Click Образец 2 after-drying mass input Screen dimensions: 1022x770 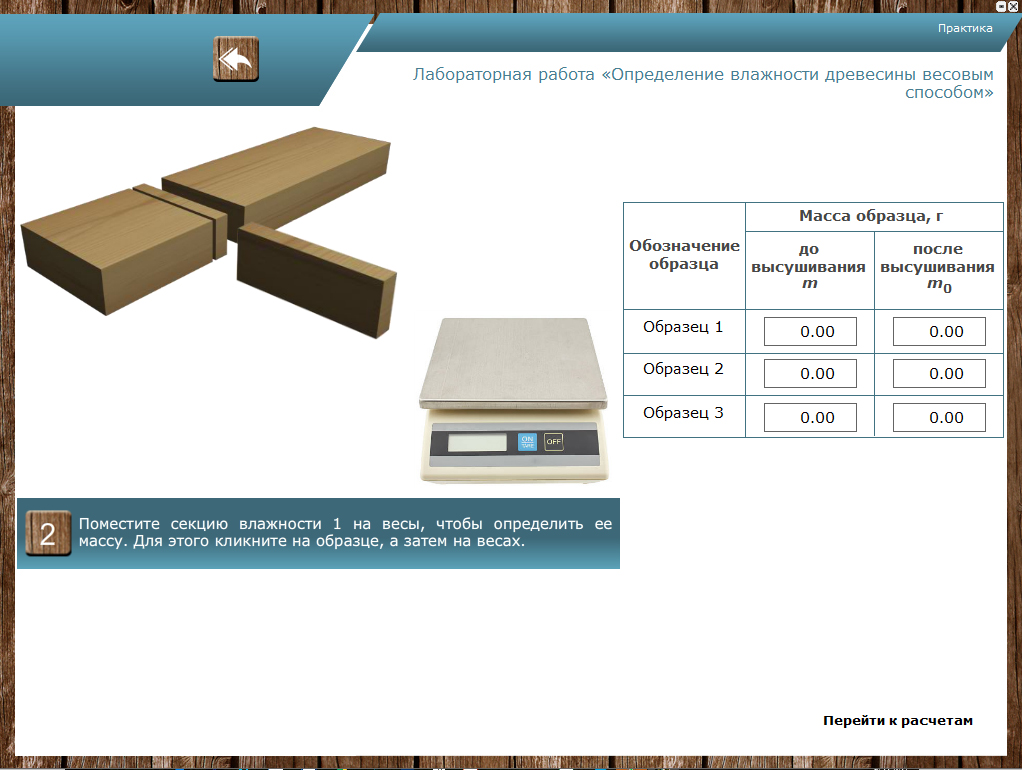tap(939, 374)
